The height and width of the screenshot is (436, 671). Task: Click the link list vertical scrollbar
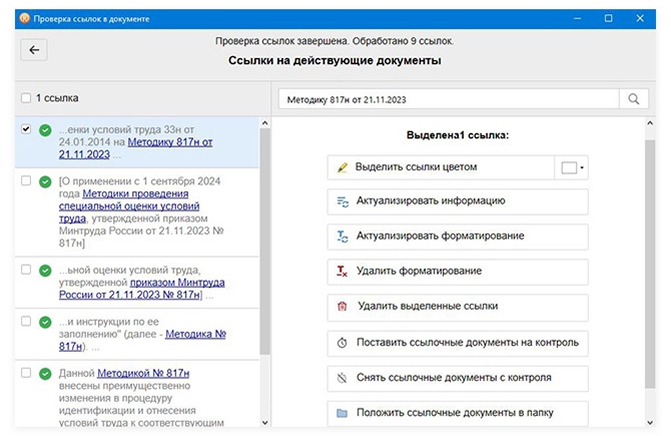coord(265,240)
